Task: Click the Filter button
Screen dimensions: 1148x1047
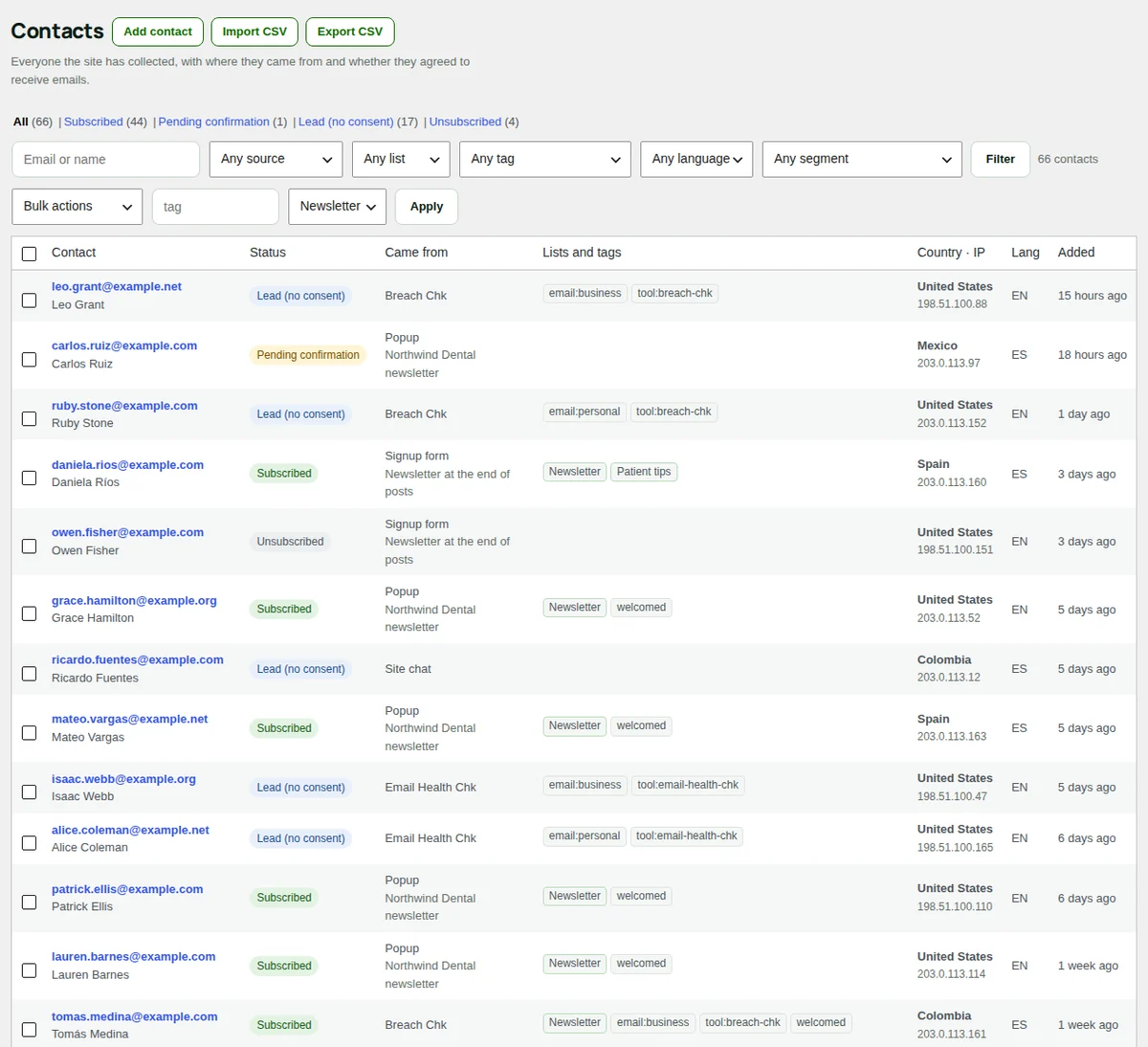Action: coord(1000,159)
